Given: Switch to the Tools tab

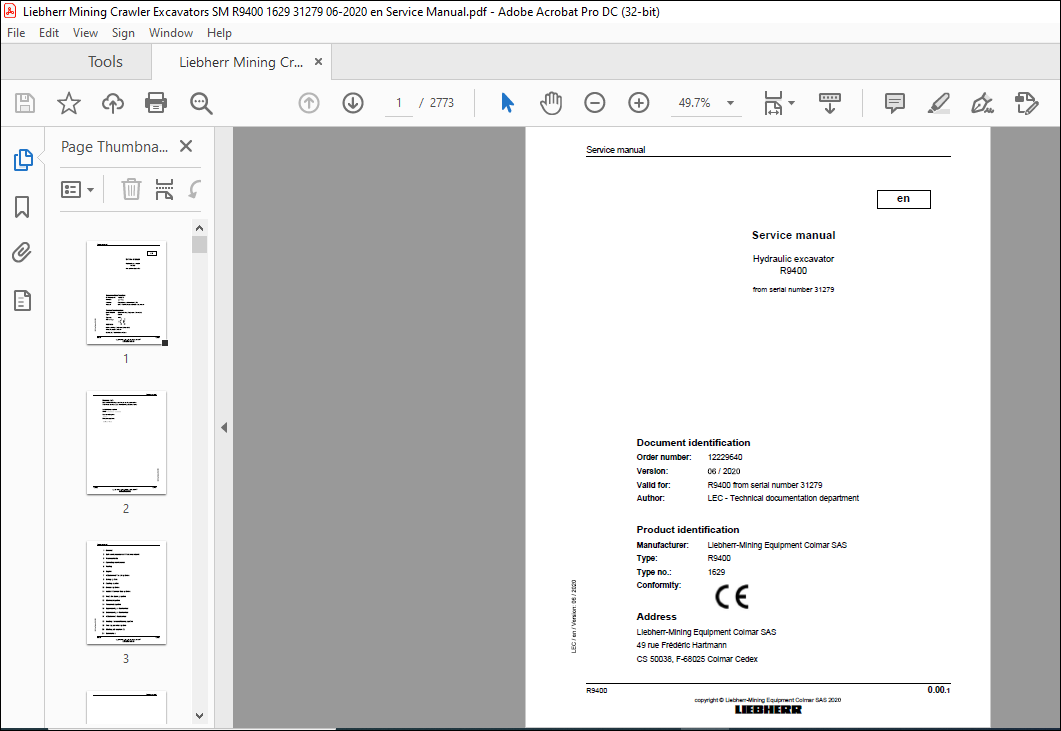Looking at the screenshot, I should point(105,62).
